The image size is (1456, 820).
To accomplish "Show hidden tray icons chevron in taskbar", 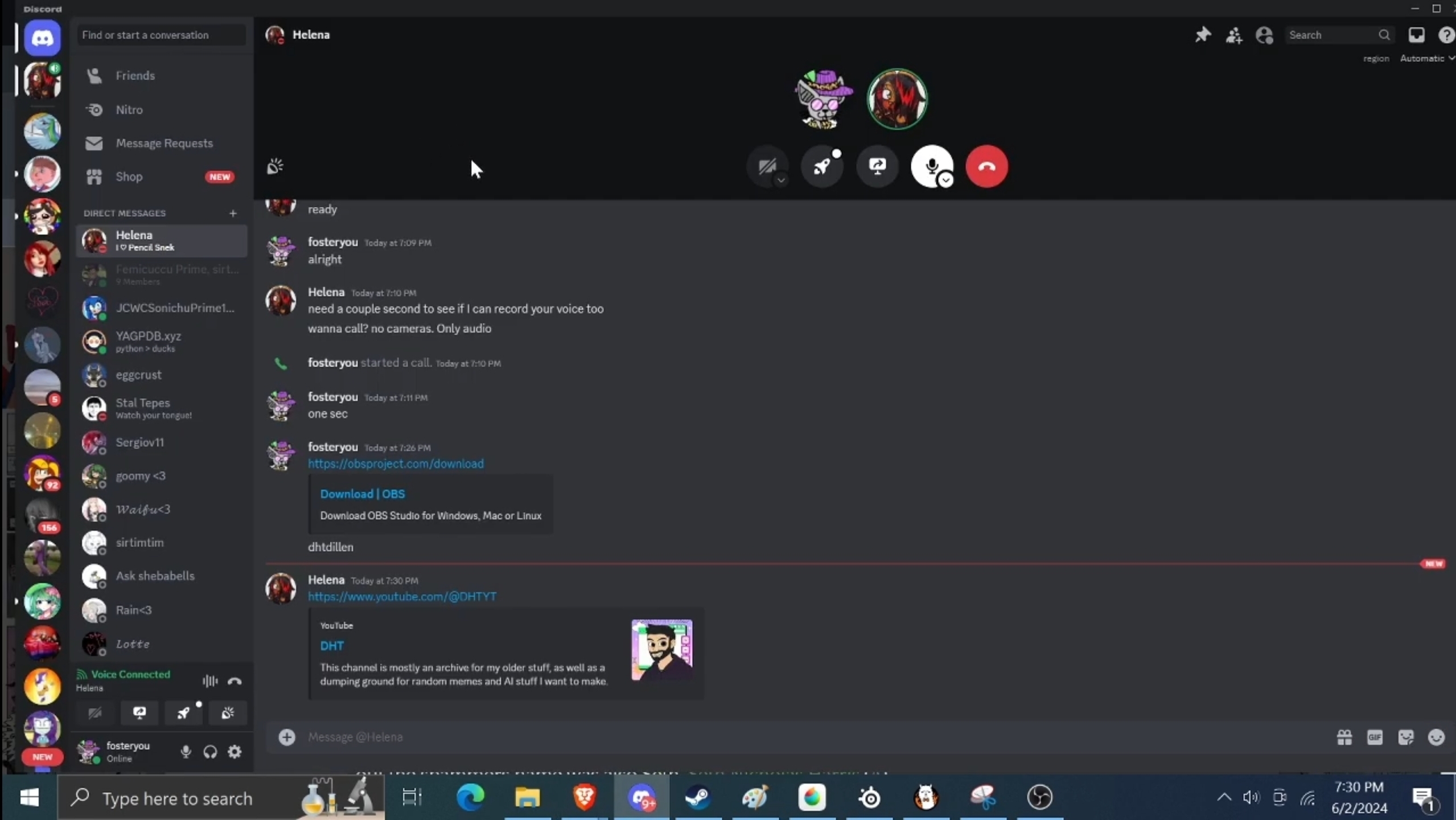I will click(1224, 797).
